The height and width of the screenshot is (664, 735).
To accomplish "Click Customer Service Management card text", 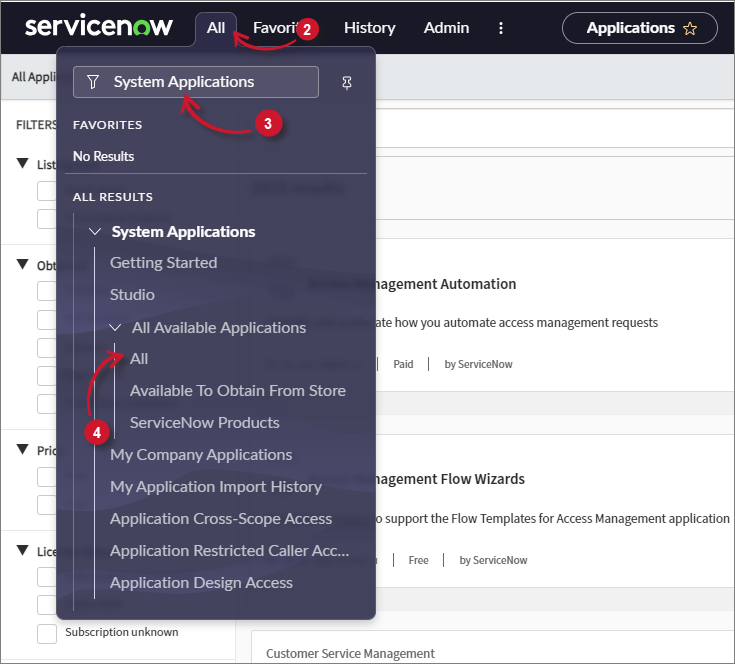I will click(x=350, y=653).
